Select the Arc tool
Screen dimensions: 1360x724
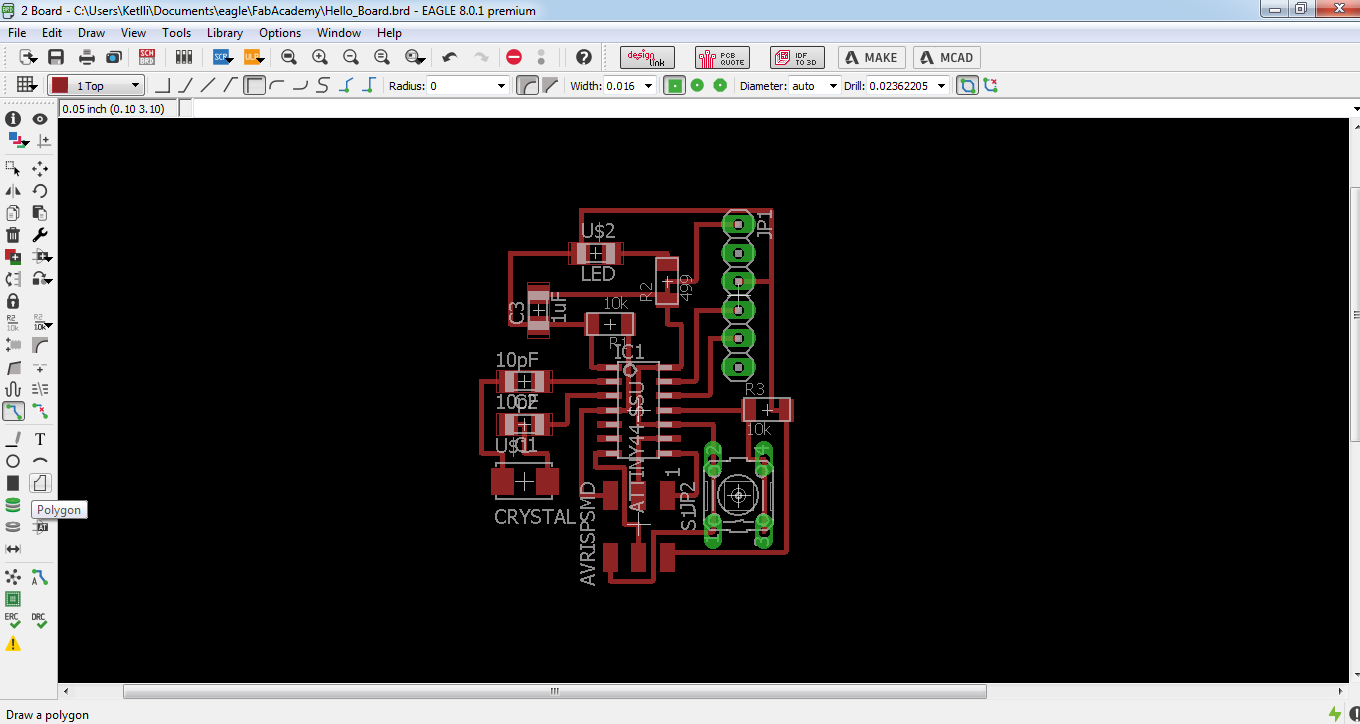[x=40, y=461]
